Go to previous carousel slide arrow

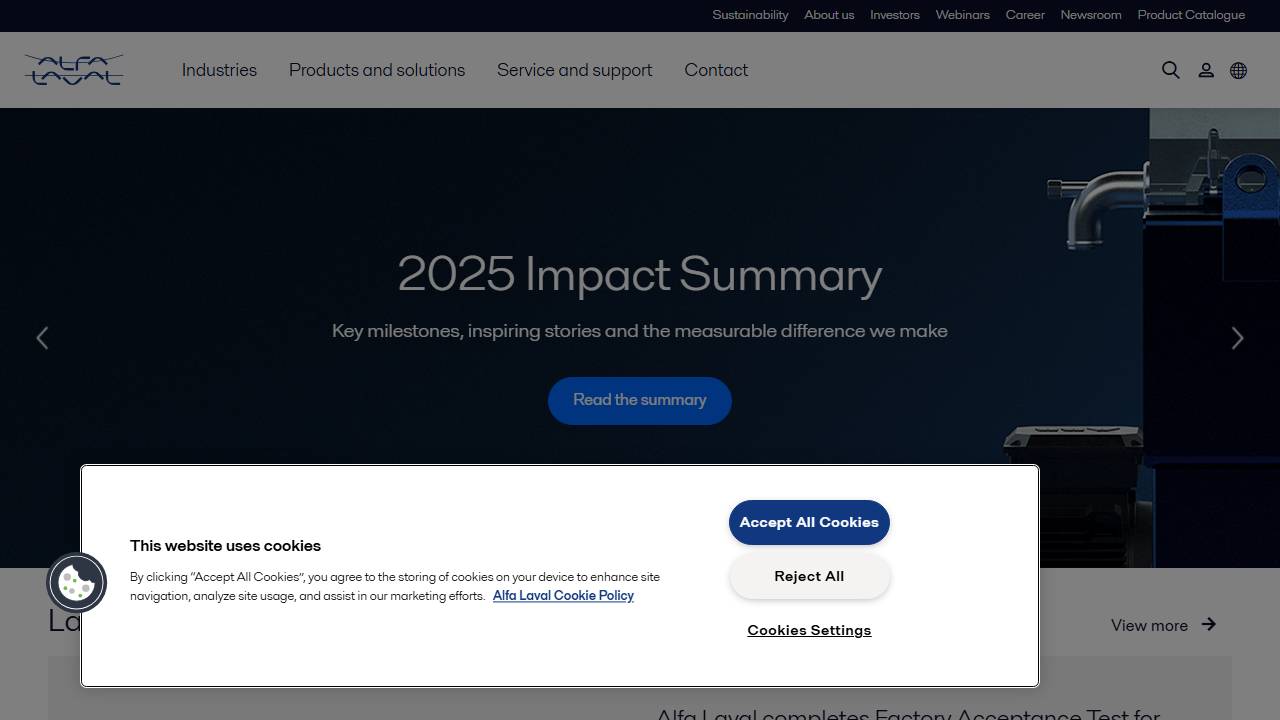[x=42, y=338]
